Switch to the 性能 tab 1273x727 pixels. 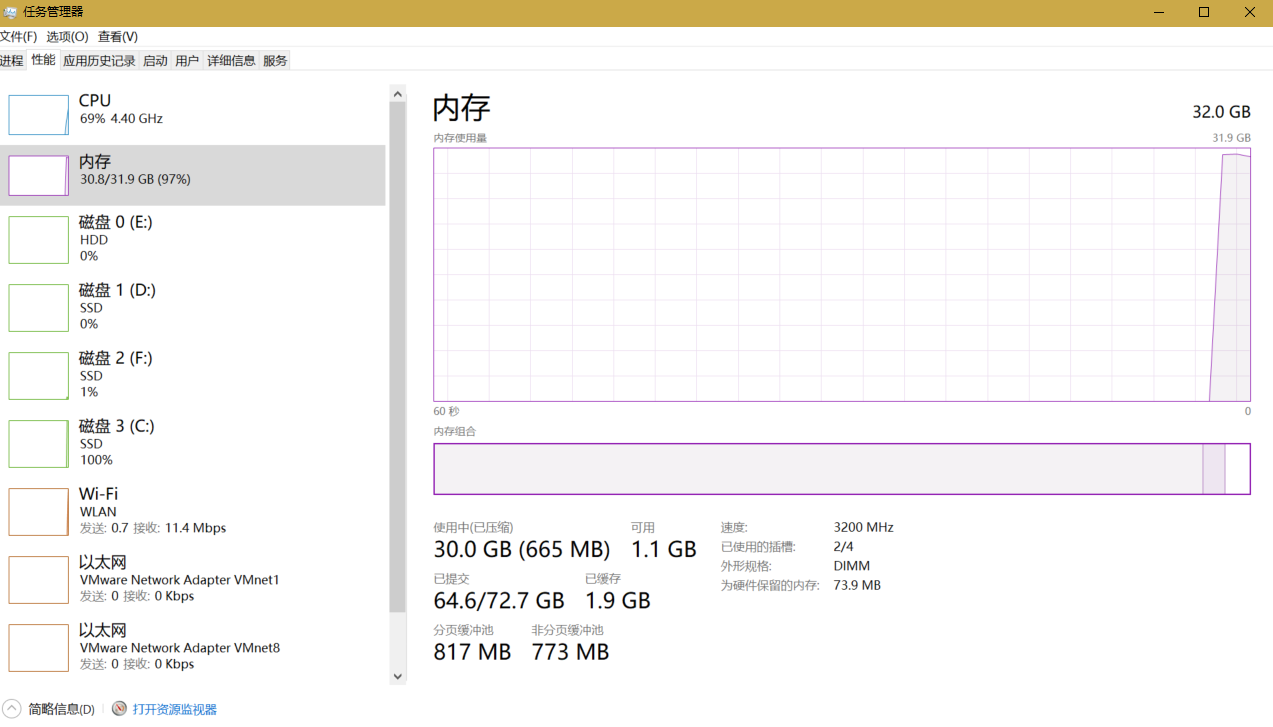pos(43,60)
